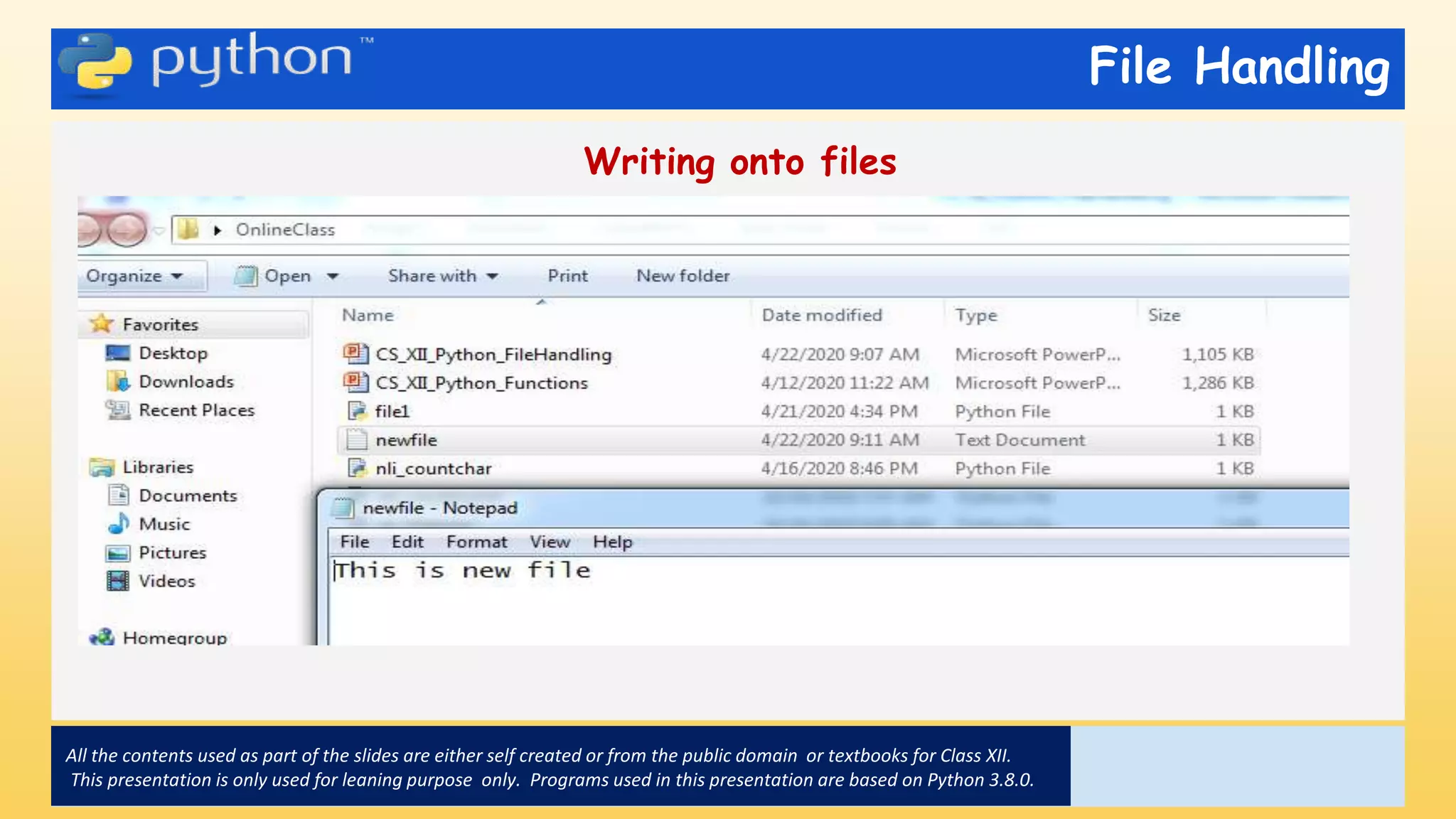Open the Share with dropdown

pyautogui.click(x=443, y=276)
